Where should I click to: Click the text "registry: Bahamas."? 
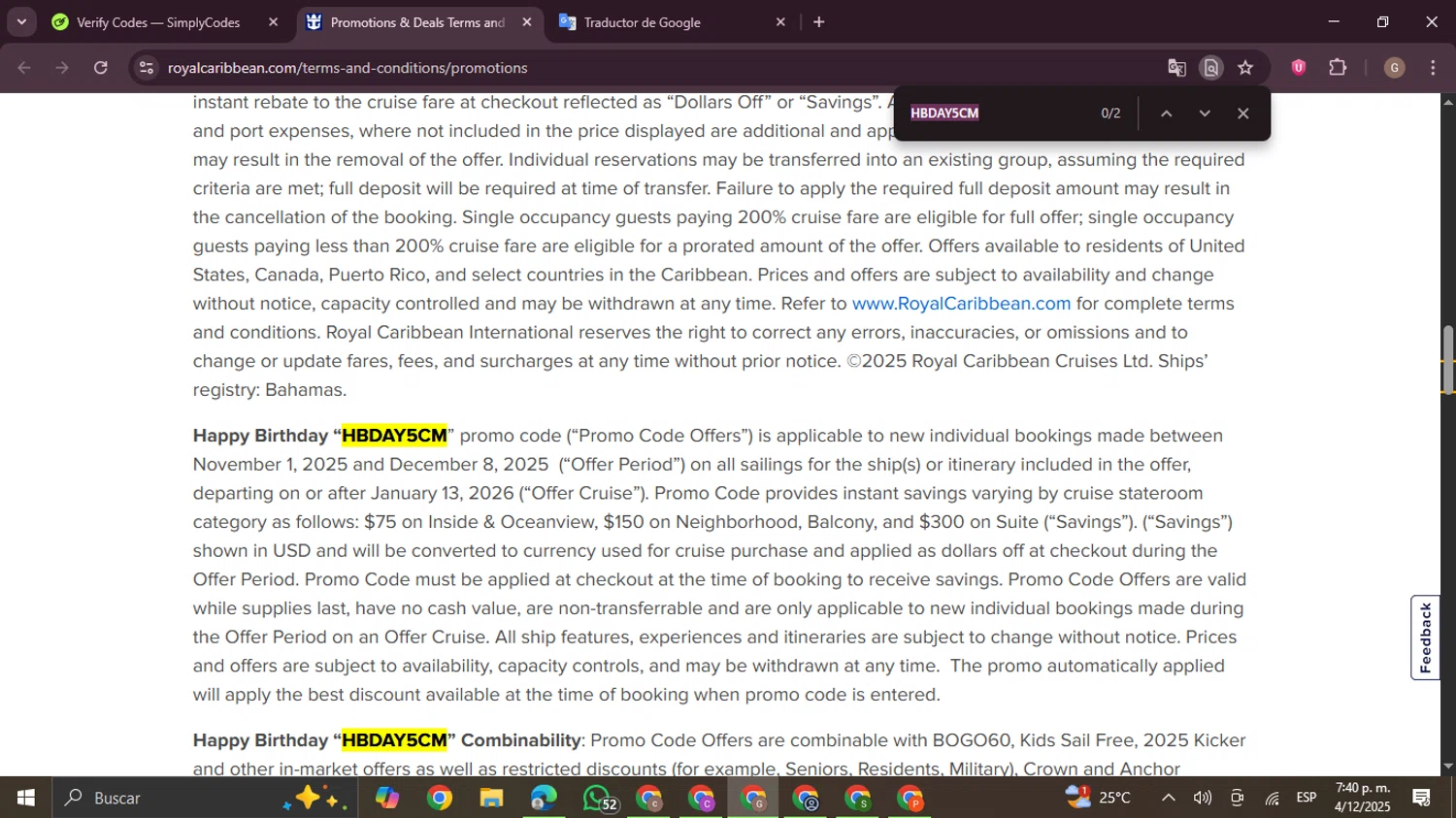[270, 390]
